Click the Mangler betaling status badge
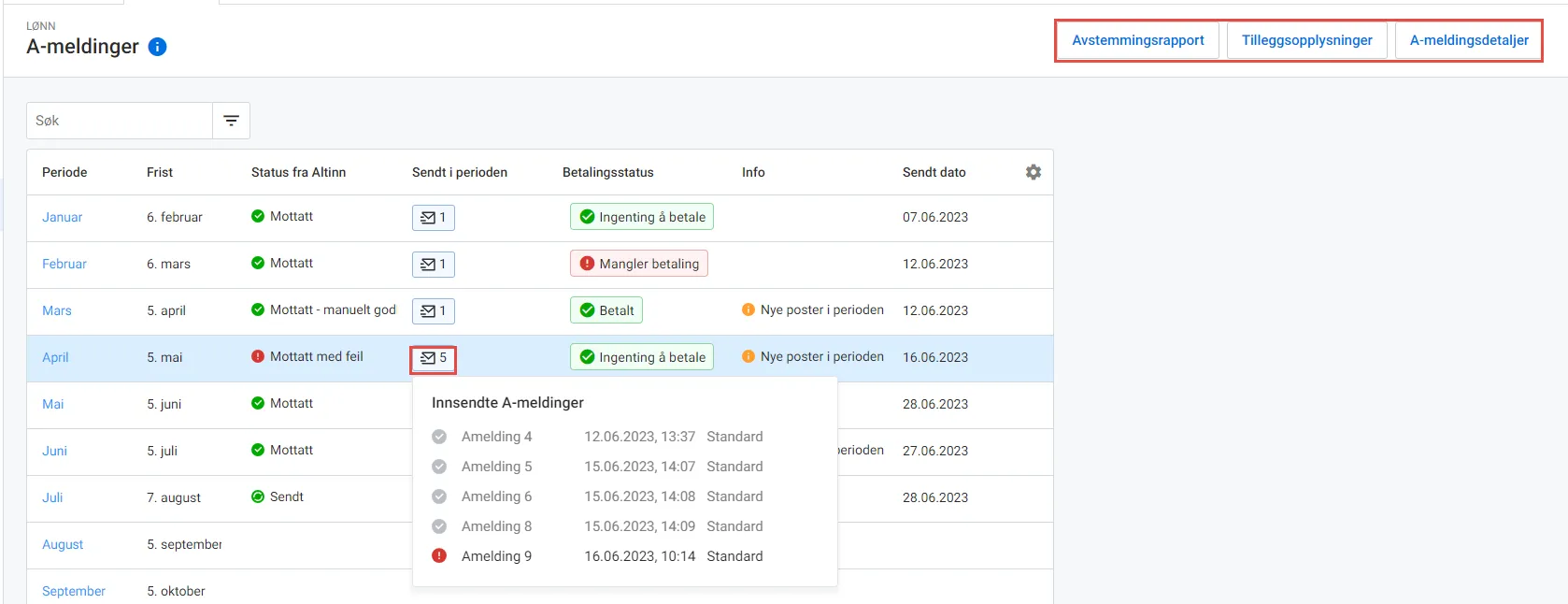The height and width of the screenshot is (604, 1568). click(639, 264)
